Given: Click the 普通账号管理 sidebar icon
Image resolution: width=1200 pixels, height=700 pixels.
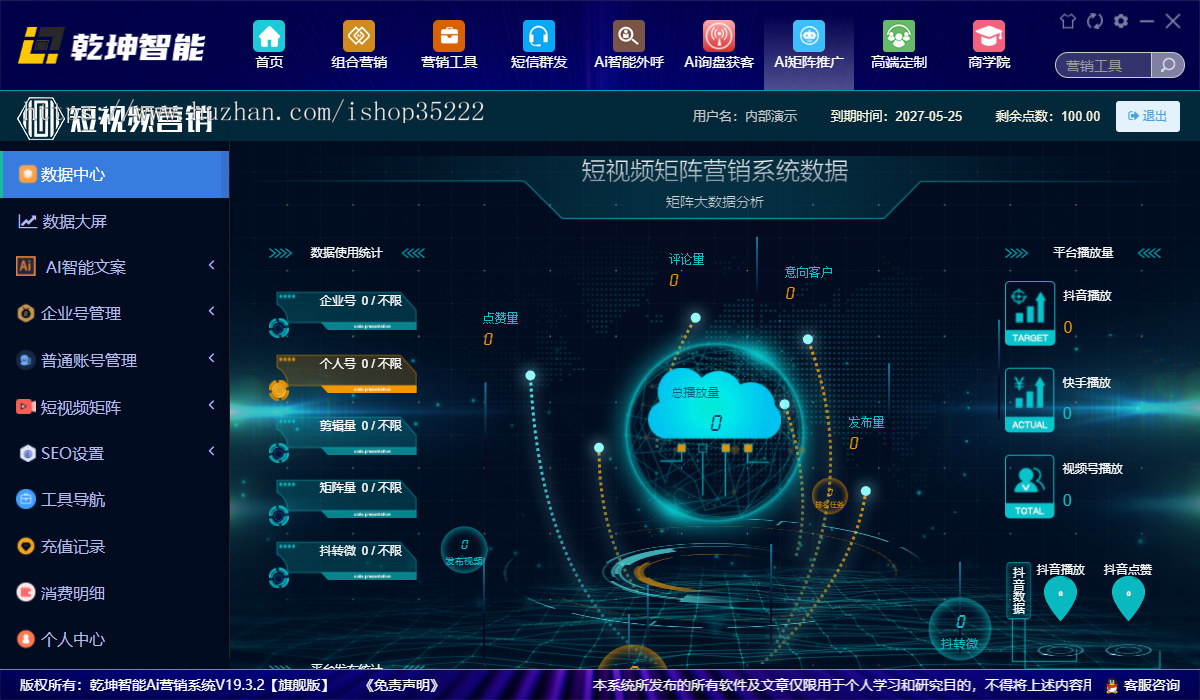Looking at the screenshot, I should pyautogui.click(x=26, y=360).
